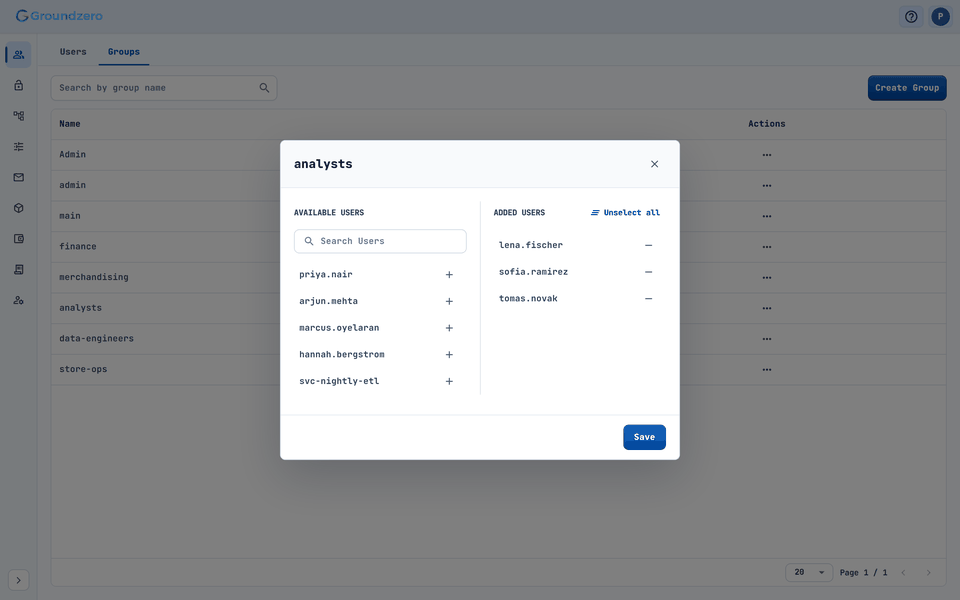Click the search magnifier in group search
960x600 pixels.
pyautogui.click(x=264, y=88)
